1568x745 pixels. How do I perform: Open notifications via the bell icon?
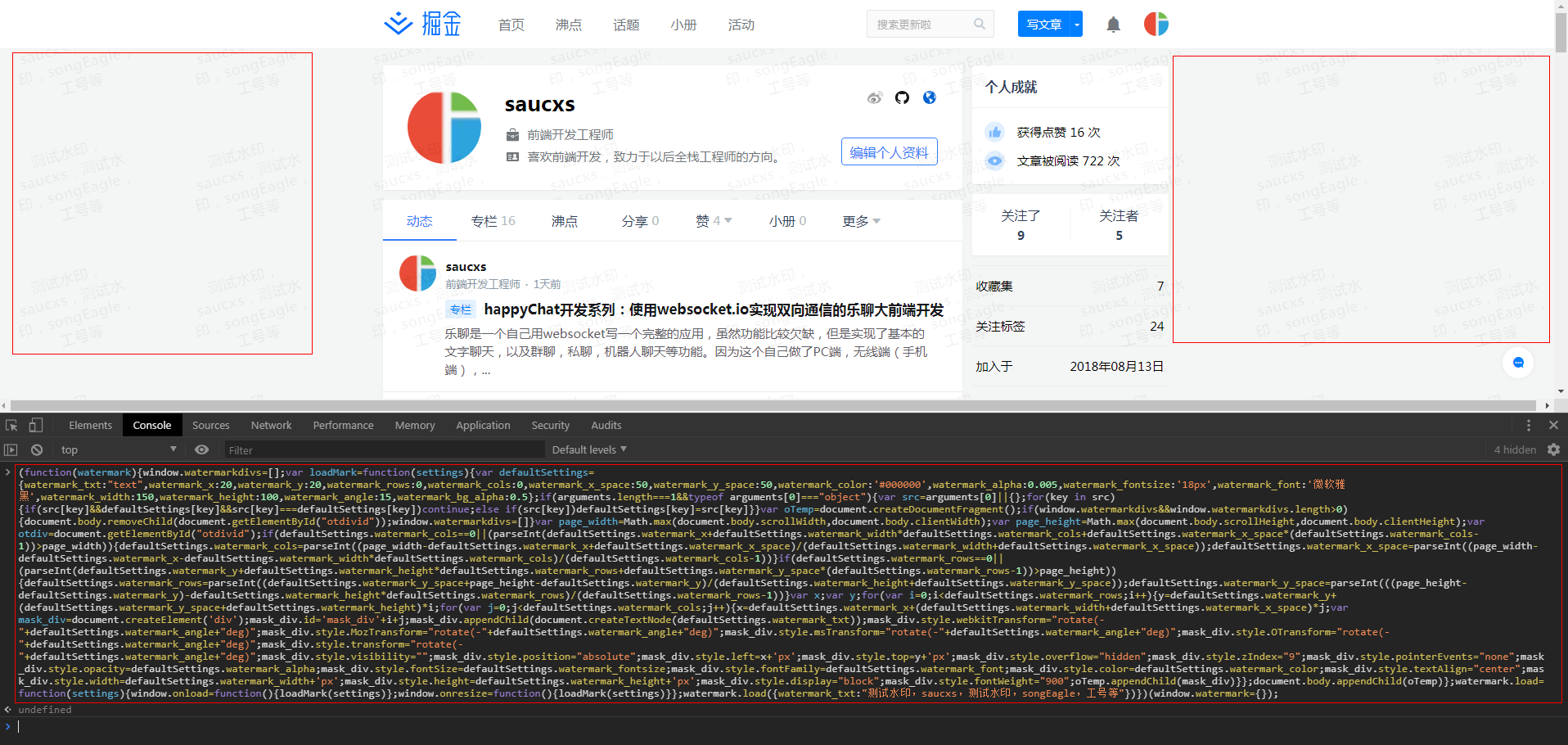coord(1113,25)
